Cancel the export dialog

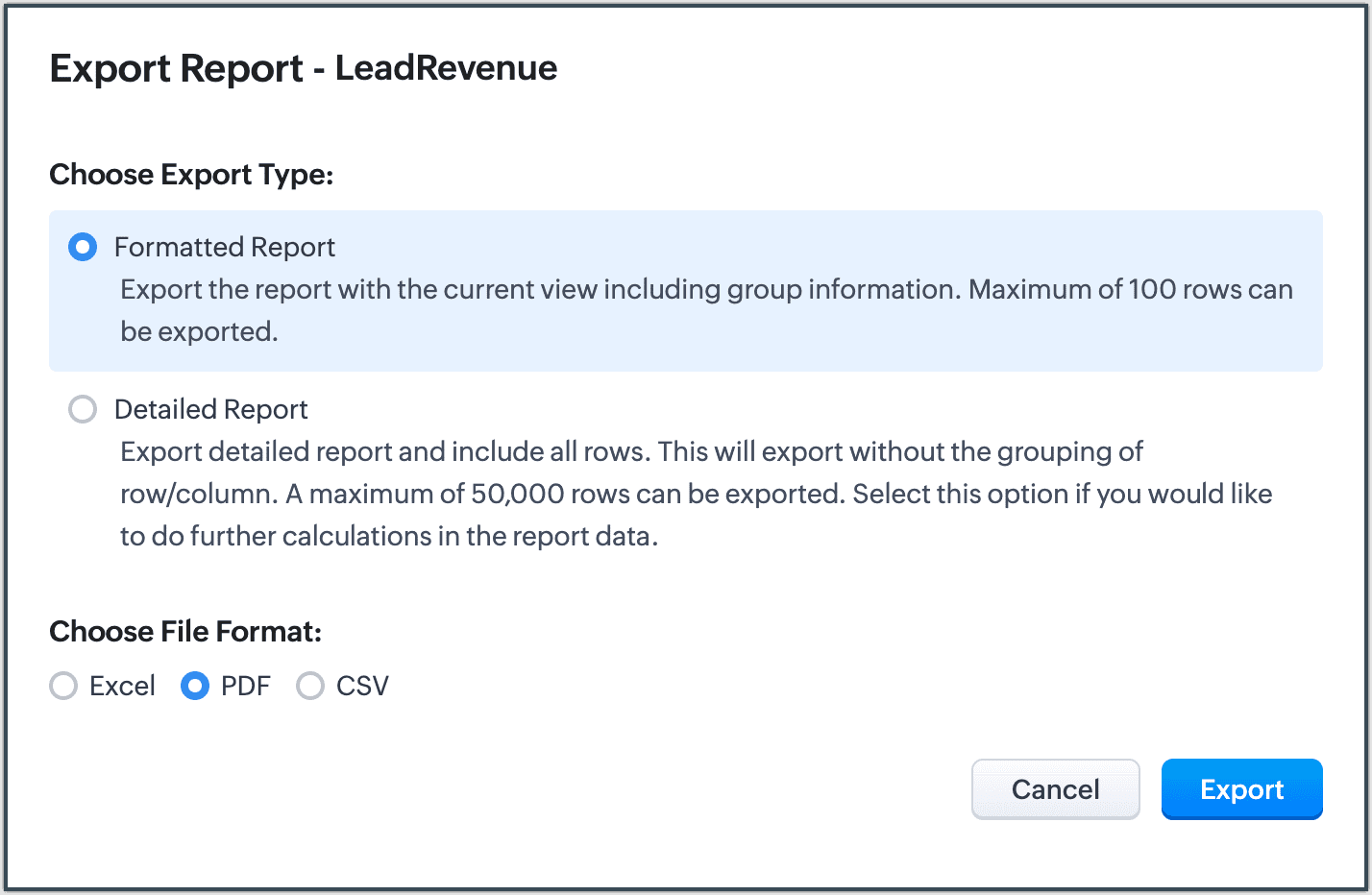tap(1055, 789)
